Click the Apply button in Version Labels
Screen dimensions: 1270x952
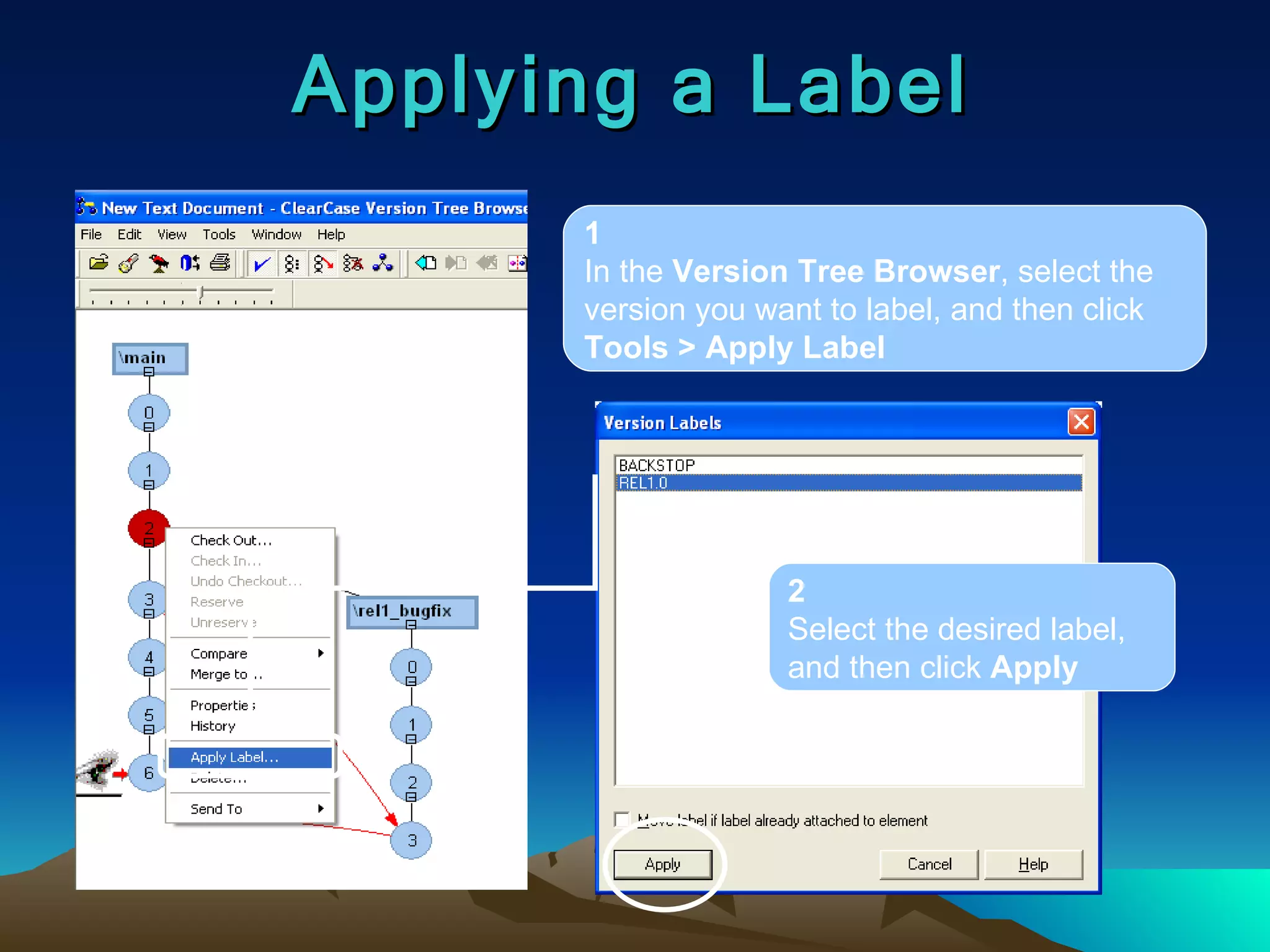663,864
